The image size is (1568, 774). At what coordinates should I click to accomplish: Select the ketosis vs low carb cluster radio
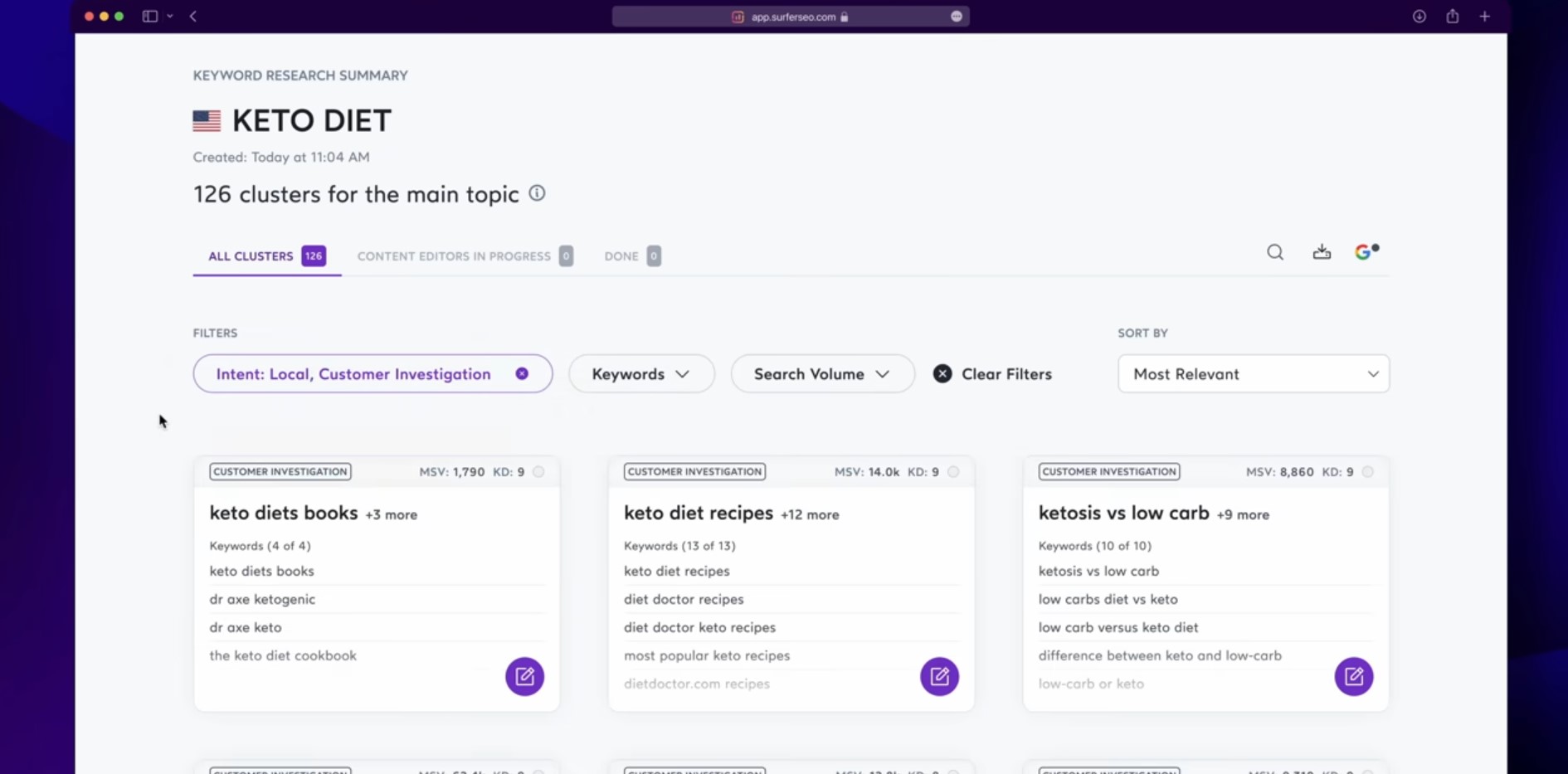coord(1368,472)
